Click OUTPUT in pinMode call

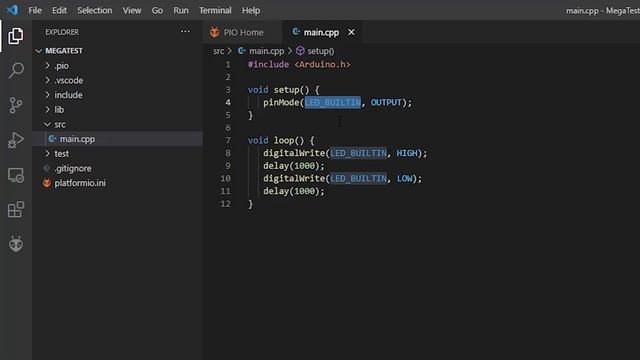coord(386,102)
